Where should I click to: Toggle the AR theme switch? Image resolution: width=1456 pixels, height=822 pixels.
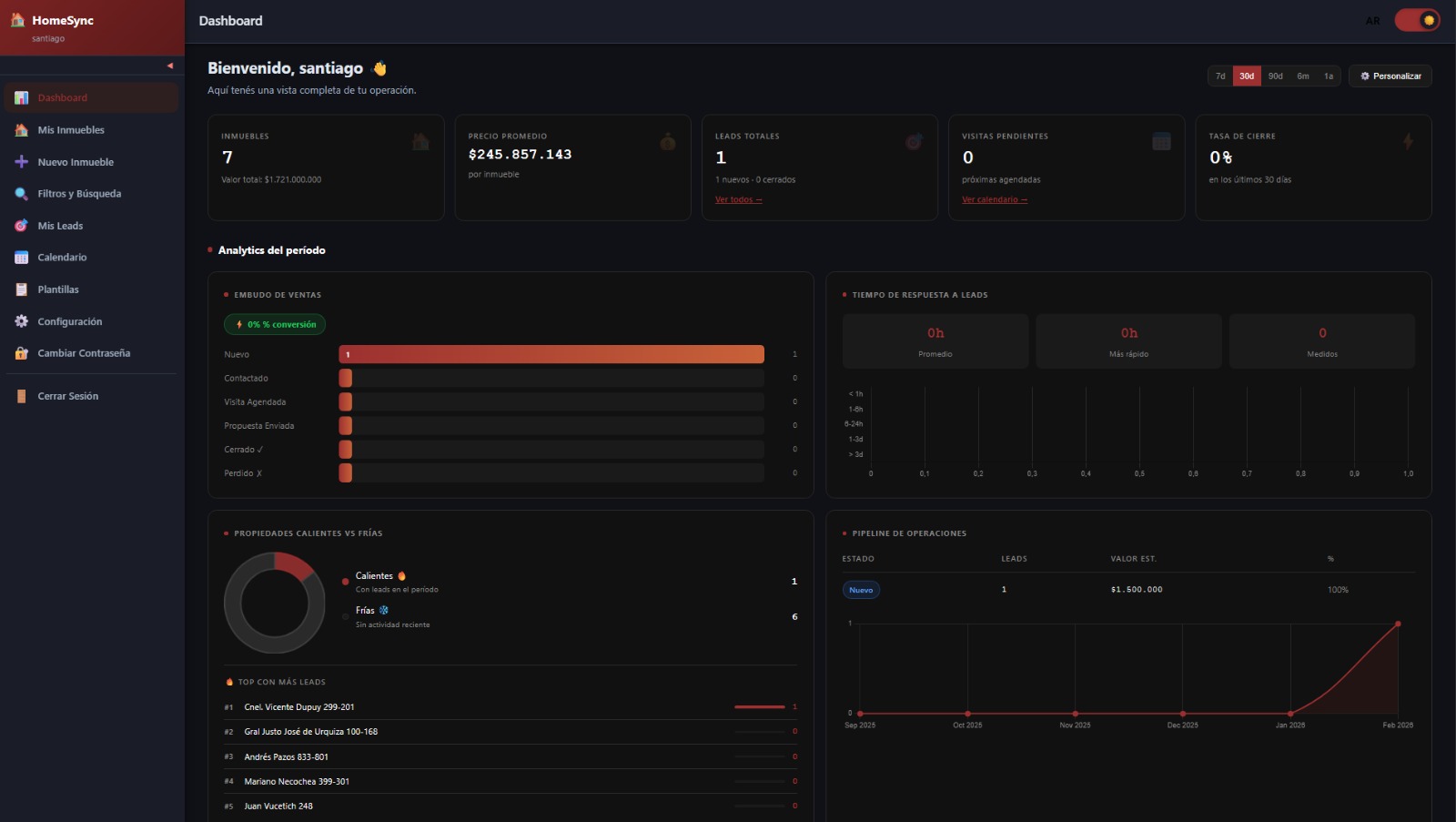pyautogui.click(x=1415, y=18)
